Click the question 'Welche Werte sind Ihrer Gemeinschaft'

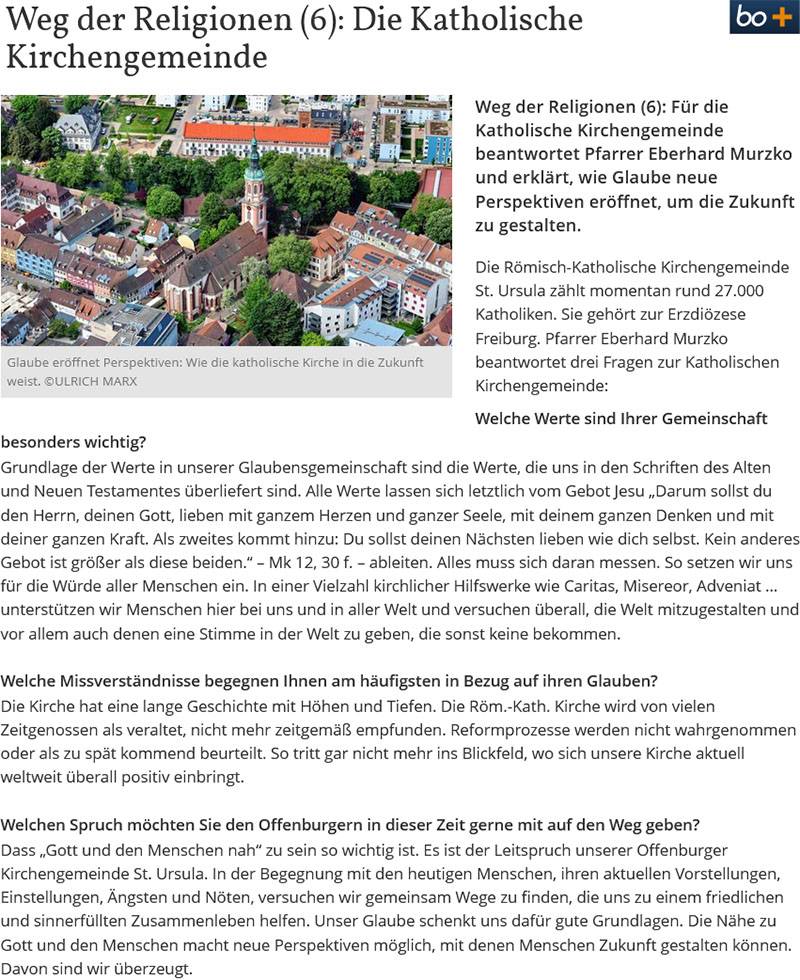(x=621, y=418)
